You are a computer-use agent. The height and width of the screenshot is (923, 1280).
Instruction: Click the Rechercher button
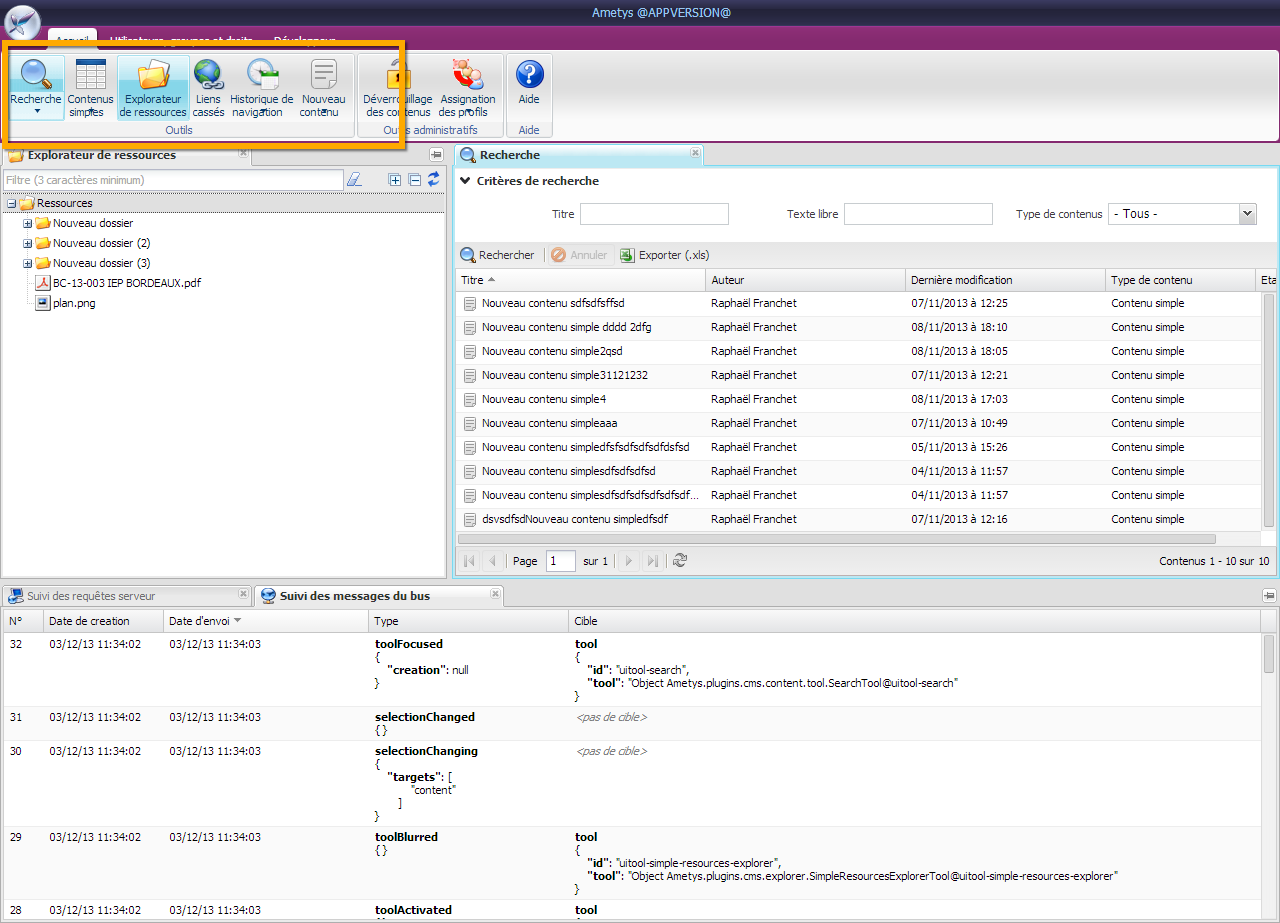pyautogui.click(x=498, y=255)
